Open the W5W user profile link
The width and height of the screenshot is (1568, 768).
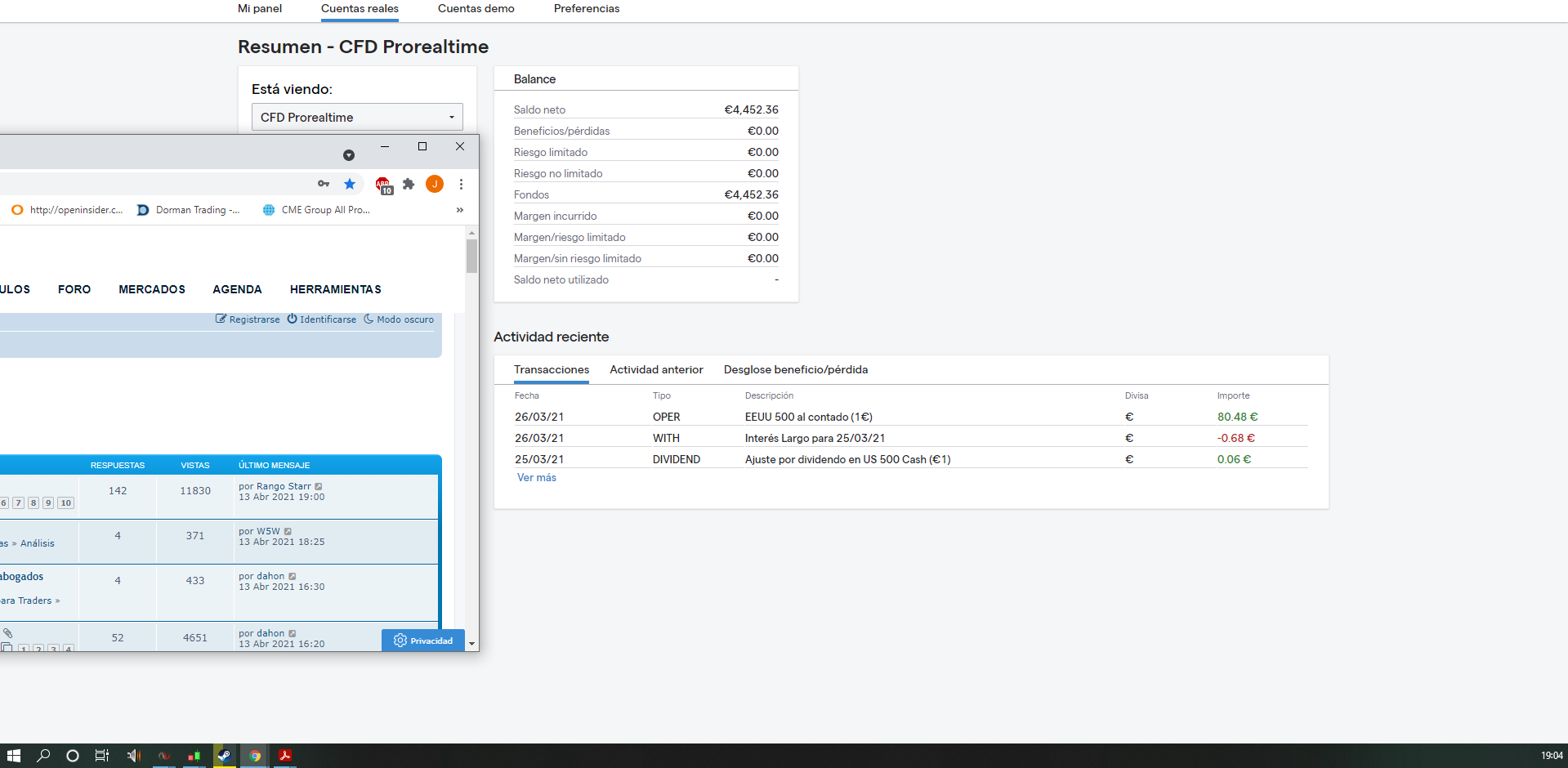[x=268, y=531]
